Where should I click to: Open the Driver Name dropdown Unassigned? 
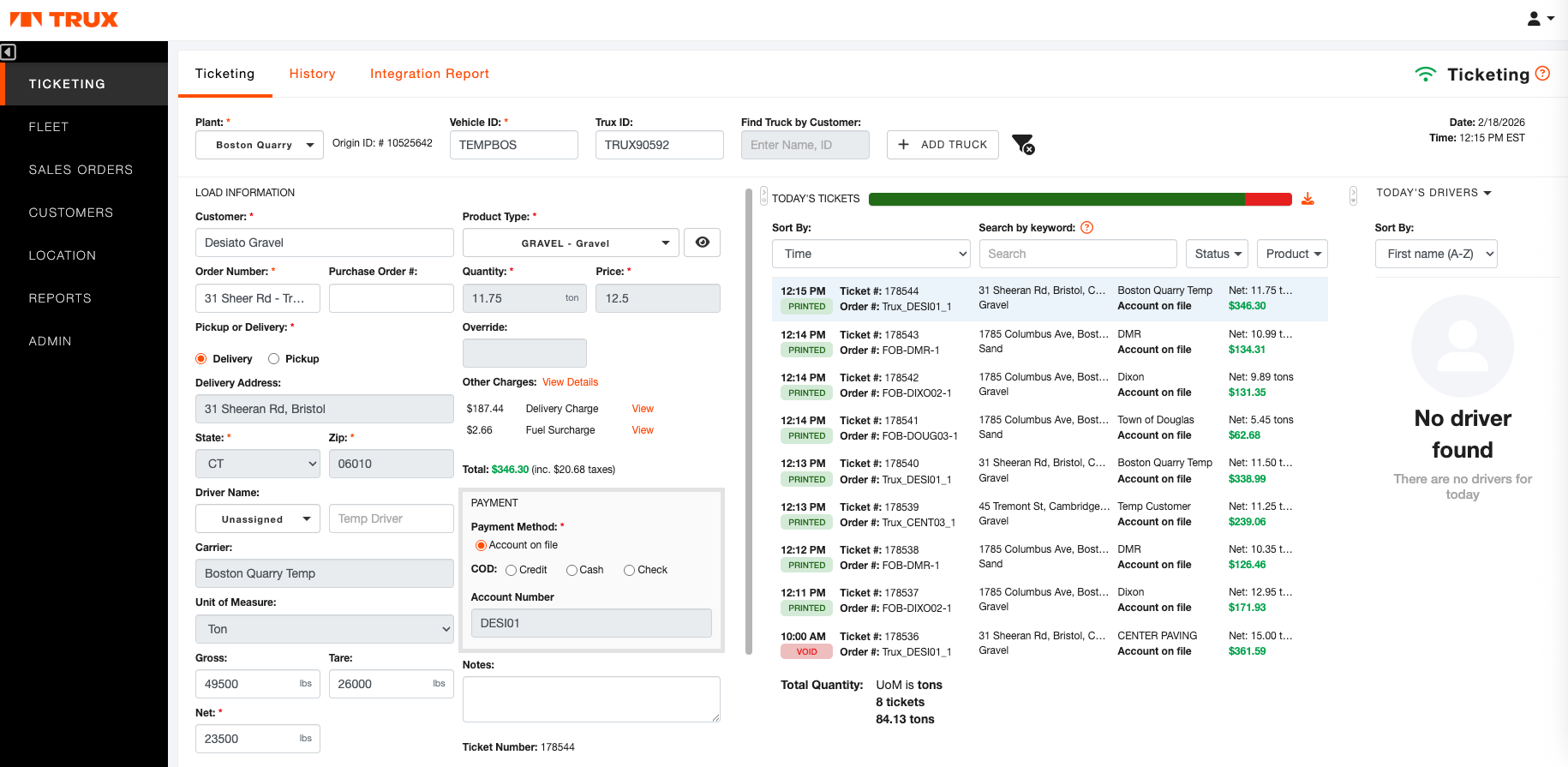point(258,518)
